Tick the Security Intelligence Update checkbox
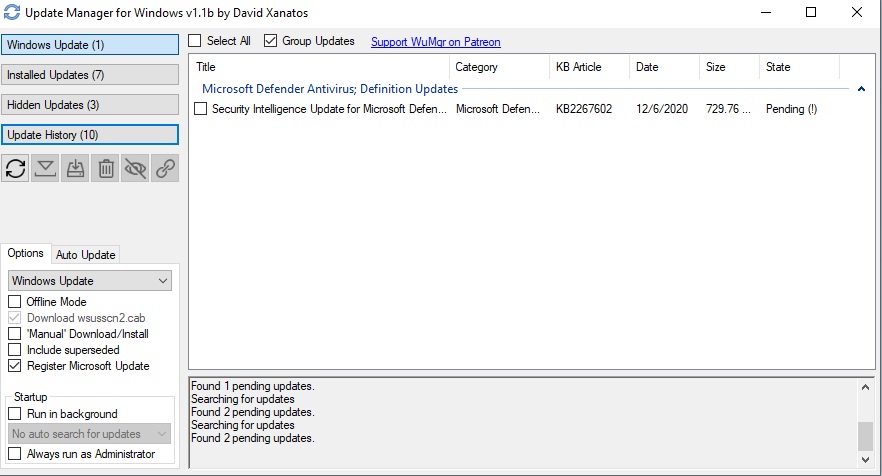The width and height of the screenshot is (882, 476). point(201,109)
